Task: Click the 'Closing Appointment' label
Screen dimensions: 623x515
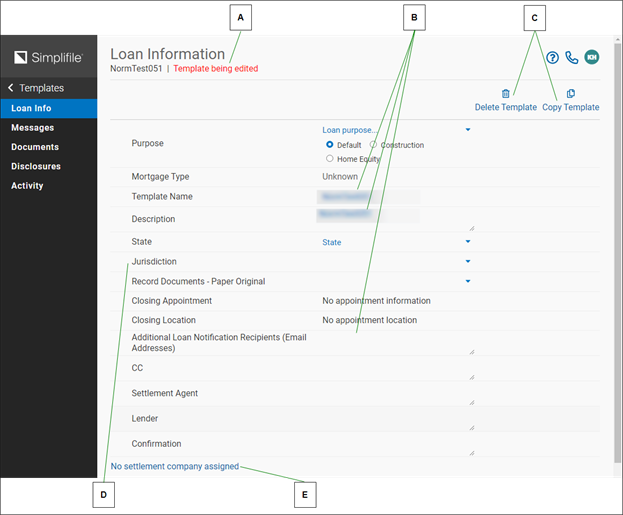Action: tap(172, 301)
